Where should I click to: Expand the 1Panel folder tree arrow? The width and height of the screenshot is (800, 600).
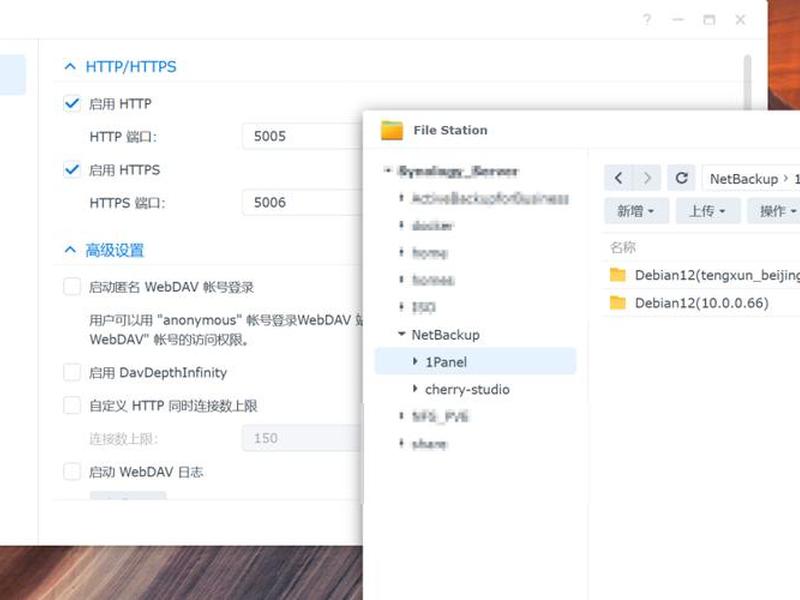click(415, 361)
